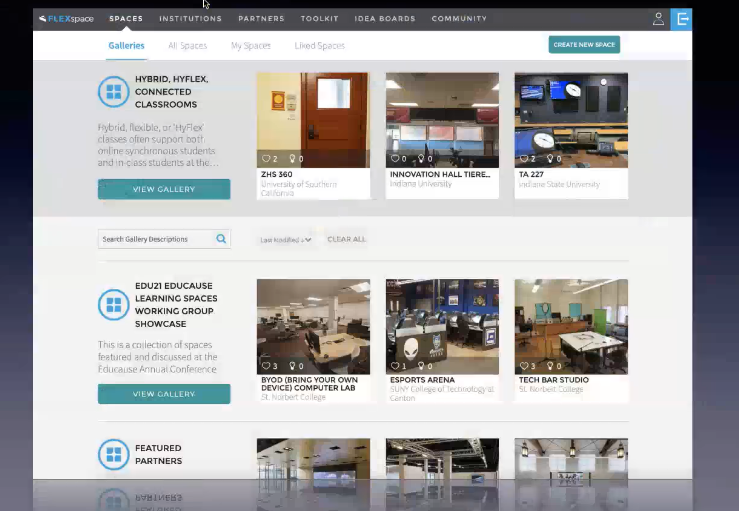Open the Tech Bar Studio thumbnail
The image size is (739, 511).
pos(571,327)
